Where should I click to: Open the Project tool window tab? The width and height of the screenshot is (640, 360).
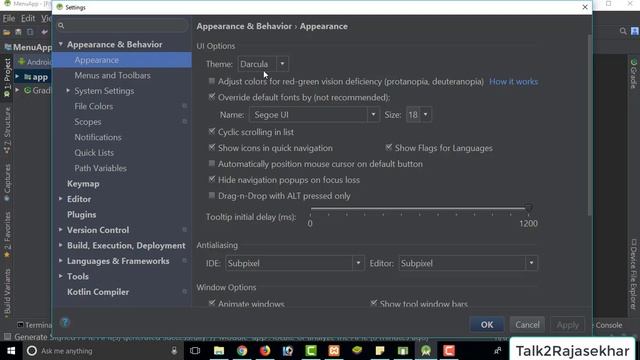click(x=7, y=78)
